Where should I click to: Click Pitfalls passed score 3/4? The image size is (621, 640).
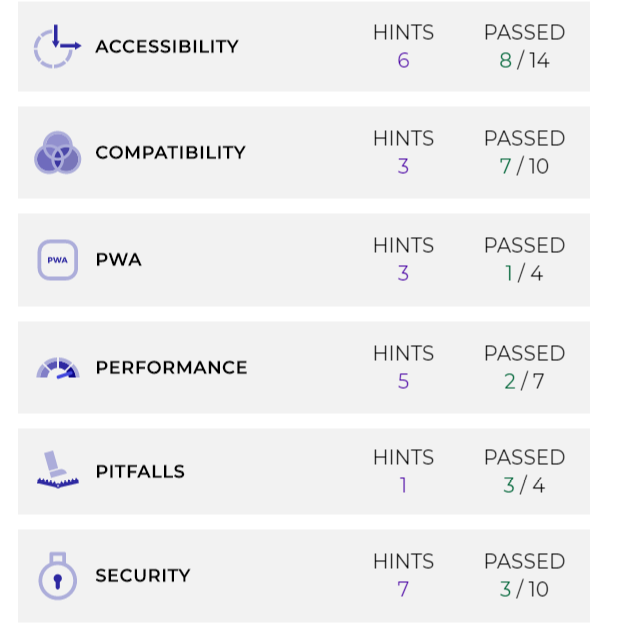coord(524,485)
